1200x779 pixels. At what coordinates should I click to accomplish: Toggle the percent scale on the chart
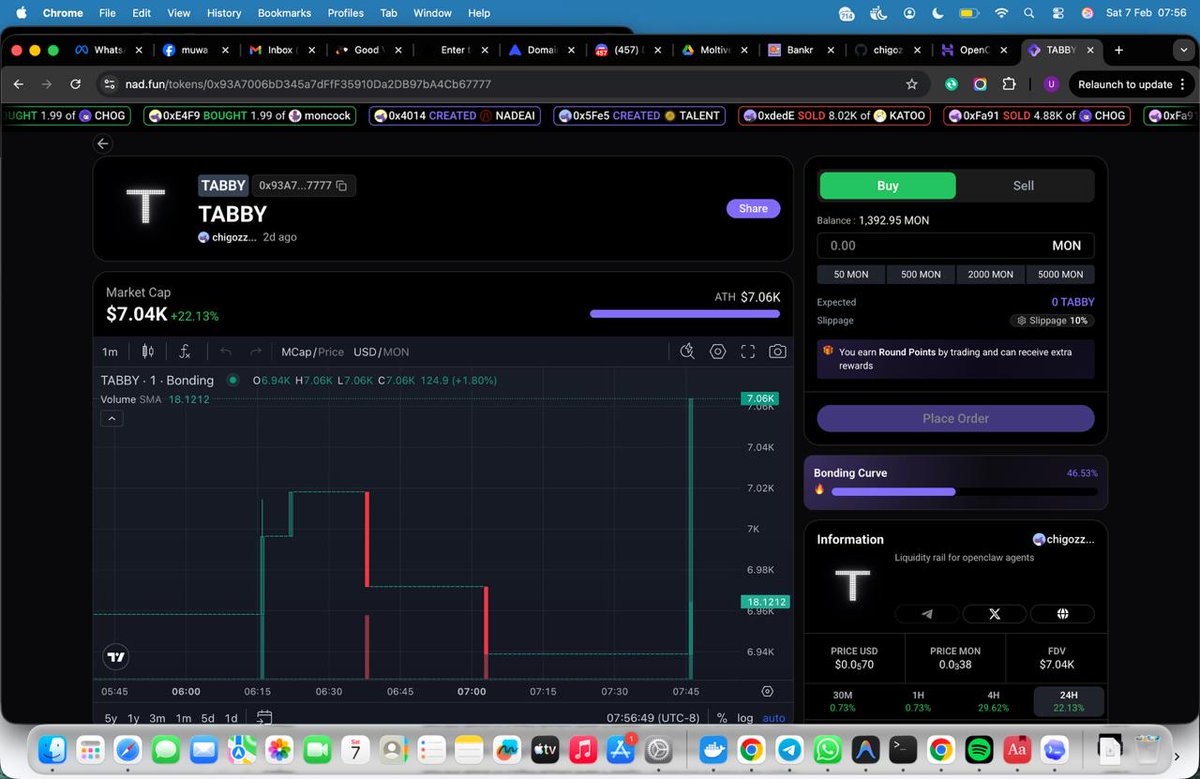click(722, 718)
